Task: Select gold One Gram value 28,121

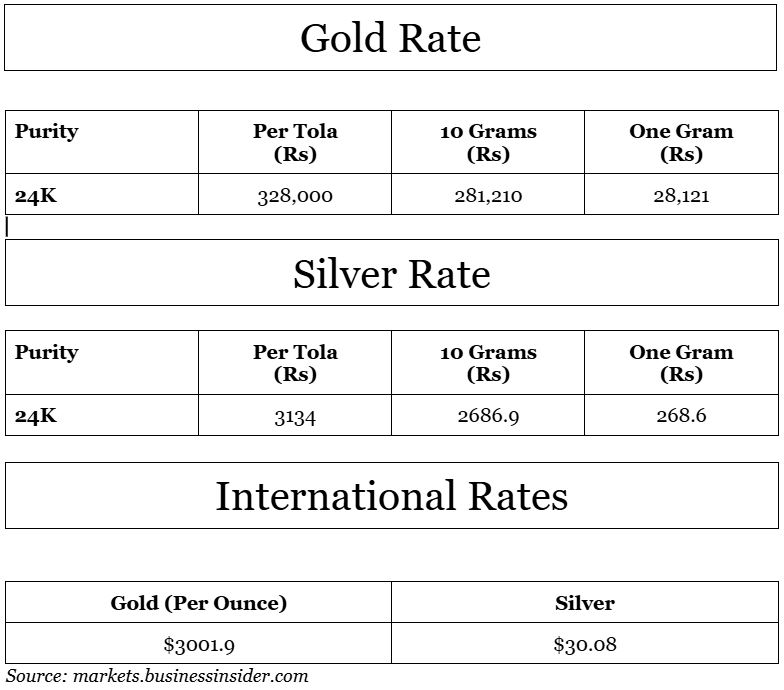Action: coord(681,196)
